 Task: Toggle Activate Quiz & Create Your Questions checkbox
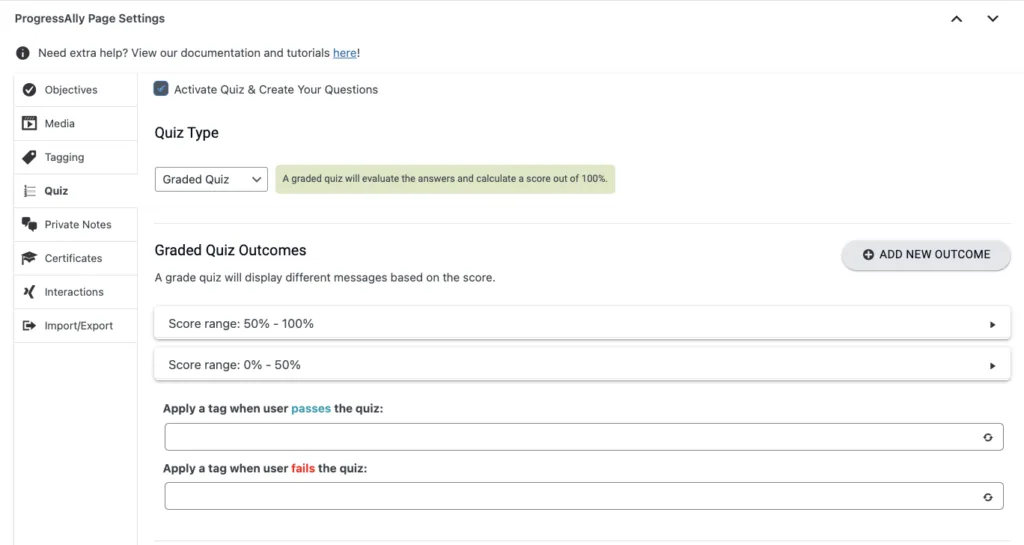coord(161,89)
